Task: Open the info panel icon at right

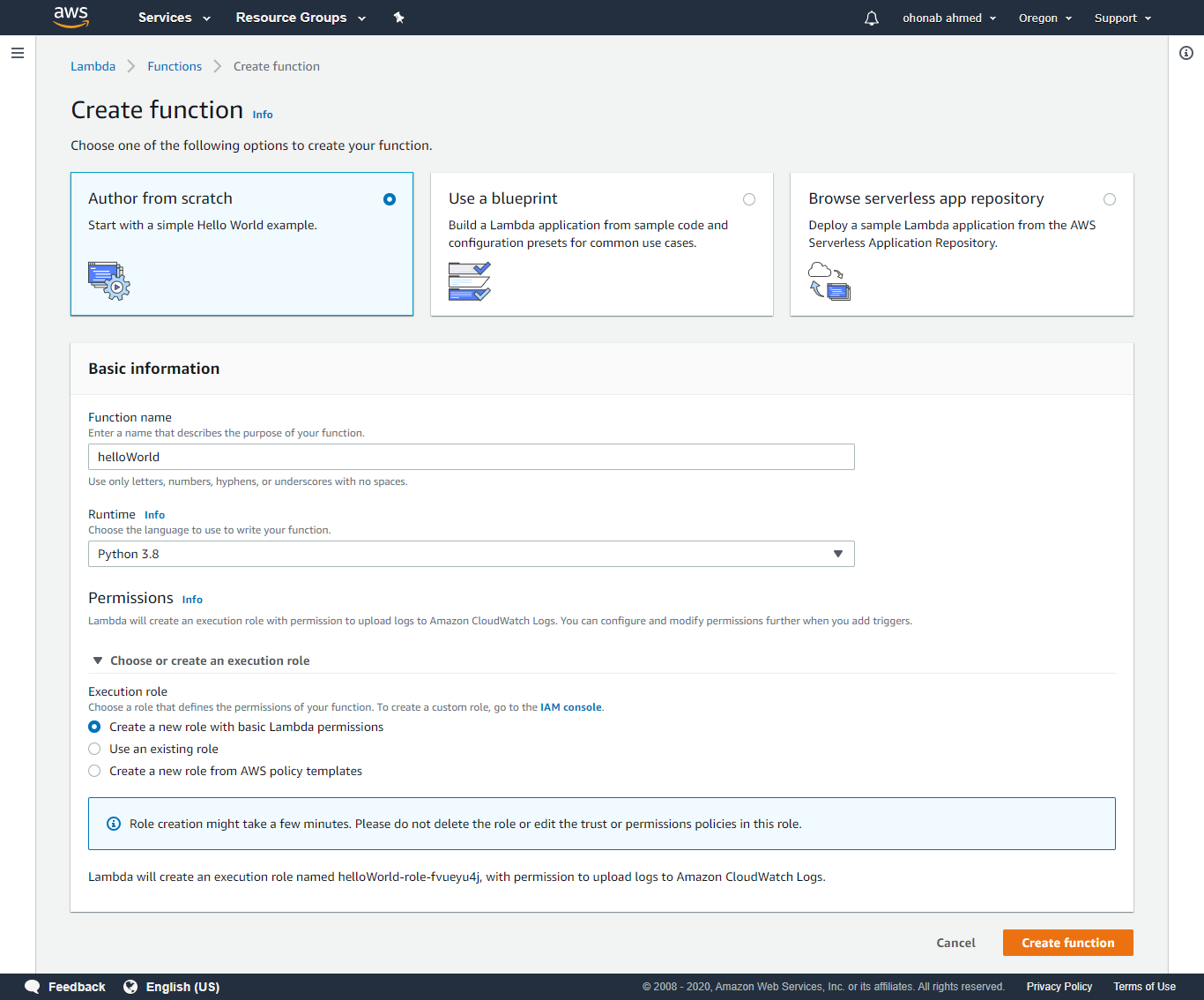Action: pyautogui.click(x=1186, y=53)
